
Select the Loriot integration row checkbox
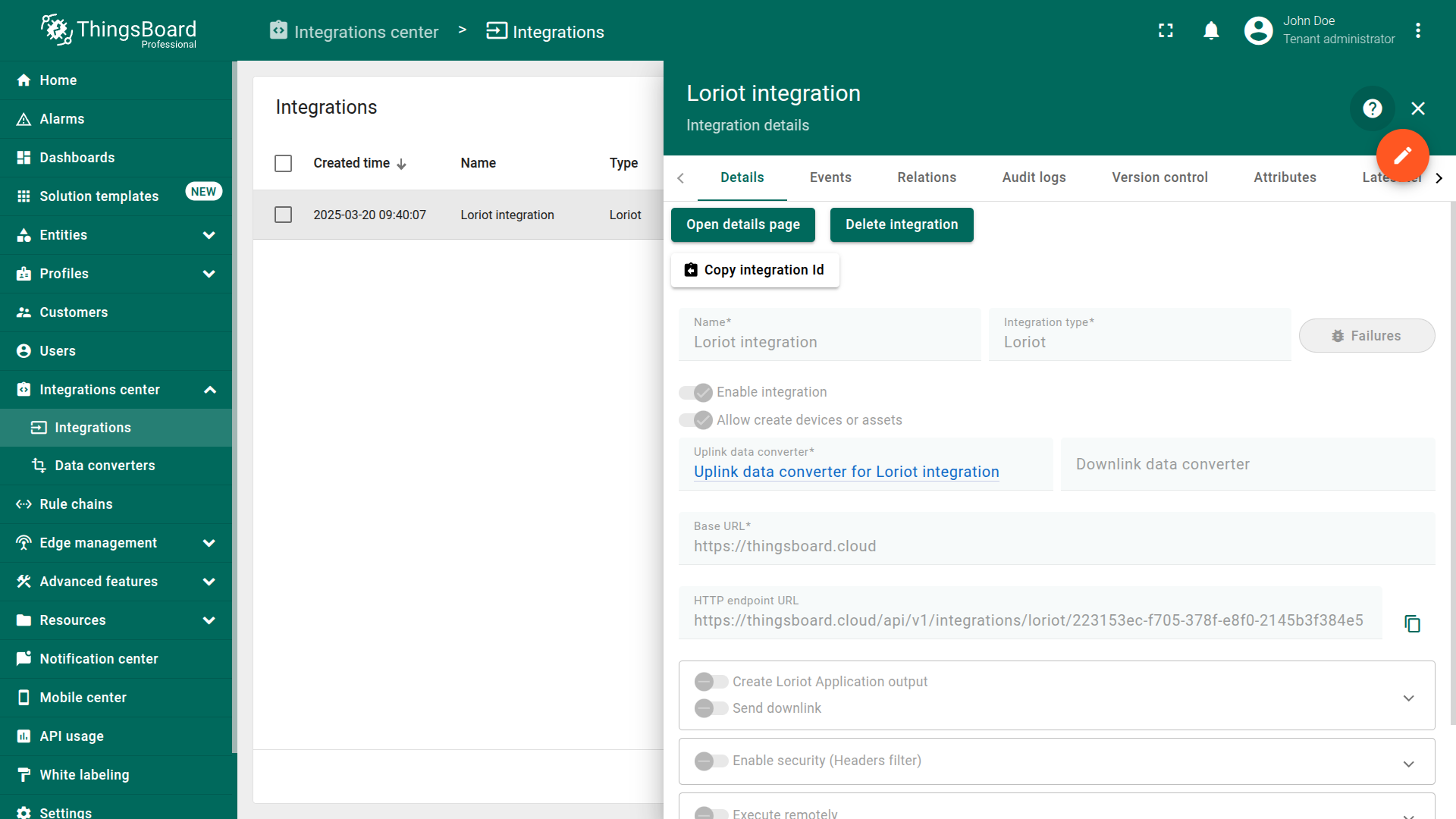pos(283,215)
